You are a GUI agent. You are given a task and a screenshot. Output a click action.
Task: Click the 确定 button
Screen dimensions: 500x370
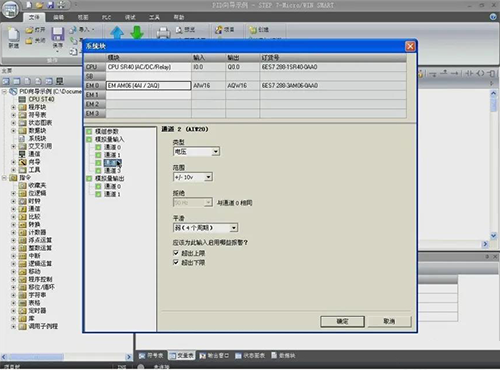pos(342,321)
